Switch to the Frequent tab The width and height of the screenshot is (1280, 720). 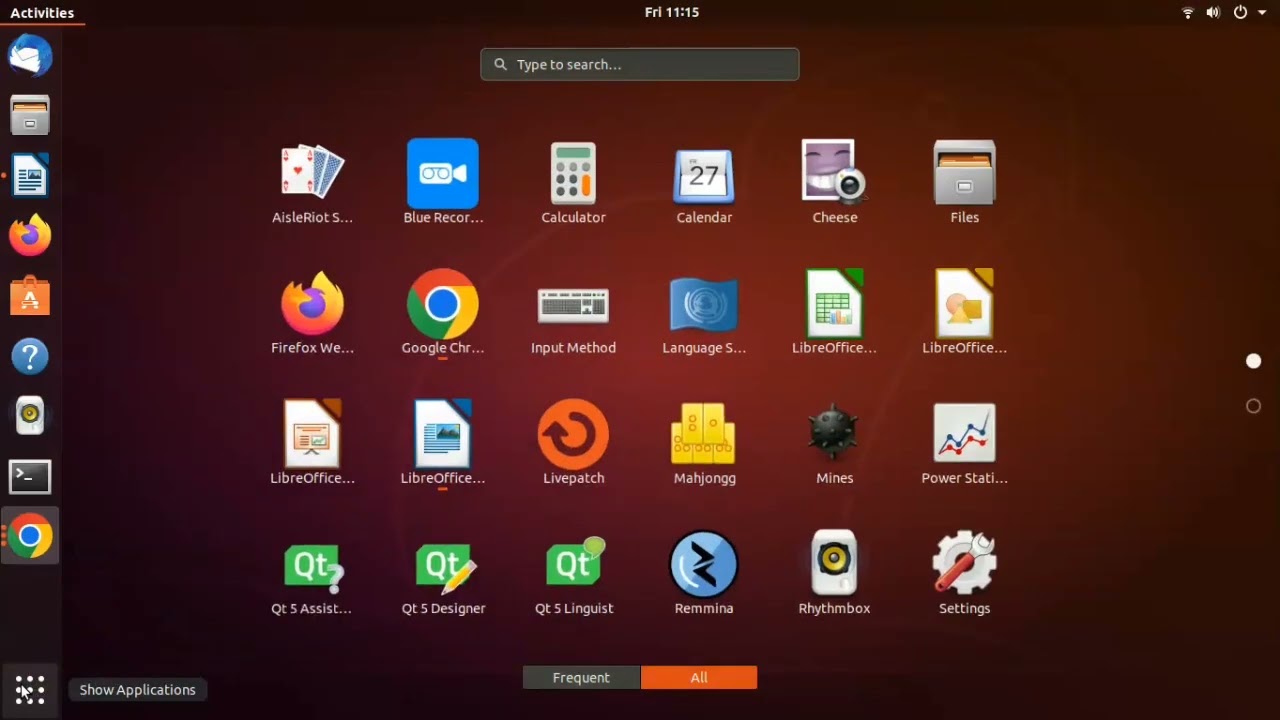581,678
